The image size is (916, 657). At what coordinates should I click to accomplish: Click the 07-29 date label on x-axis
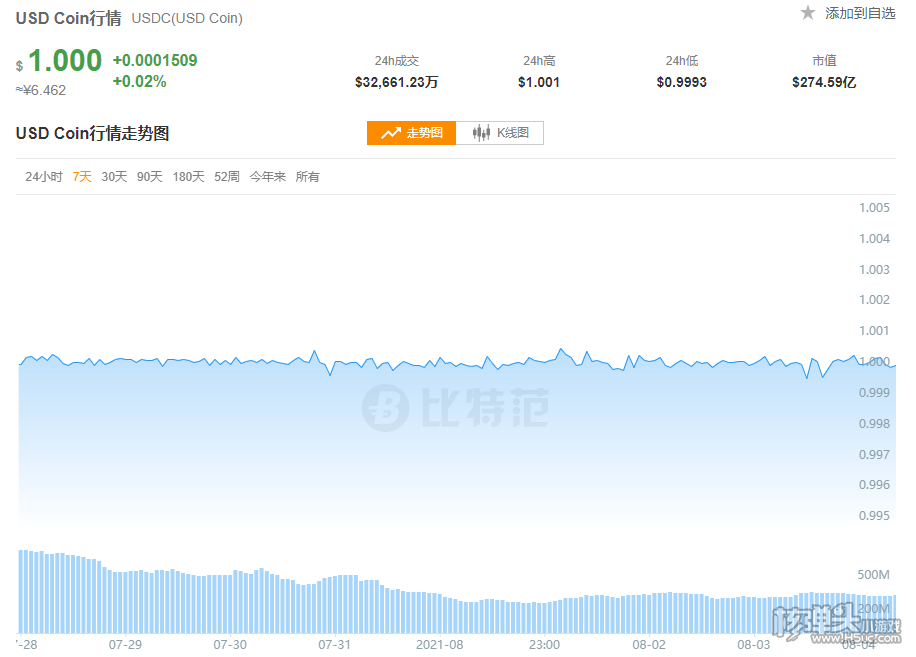[125, 645]
